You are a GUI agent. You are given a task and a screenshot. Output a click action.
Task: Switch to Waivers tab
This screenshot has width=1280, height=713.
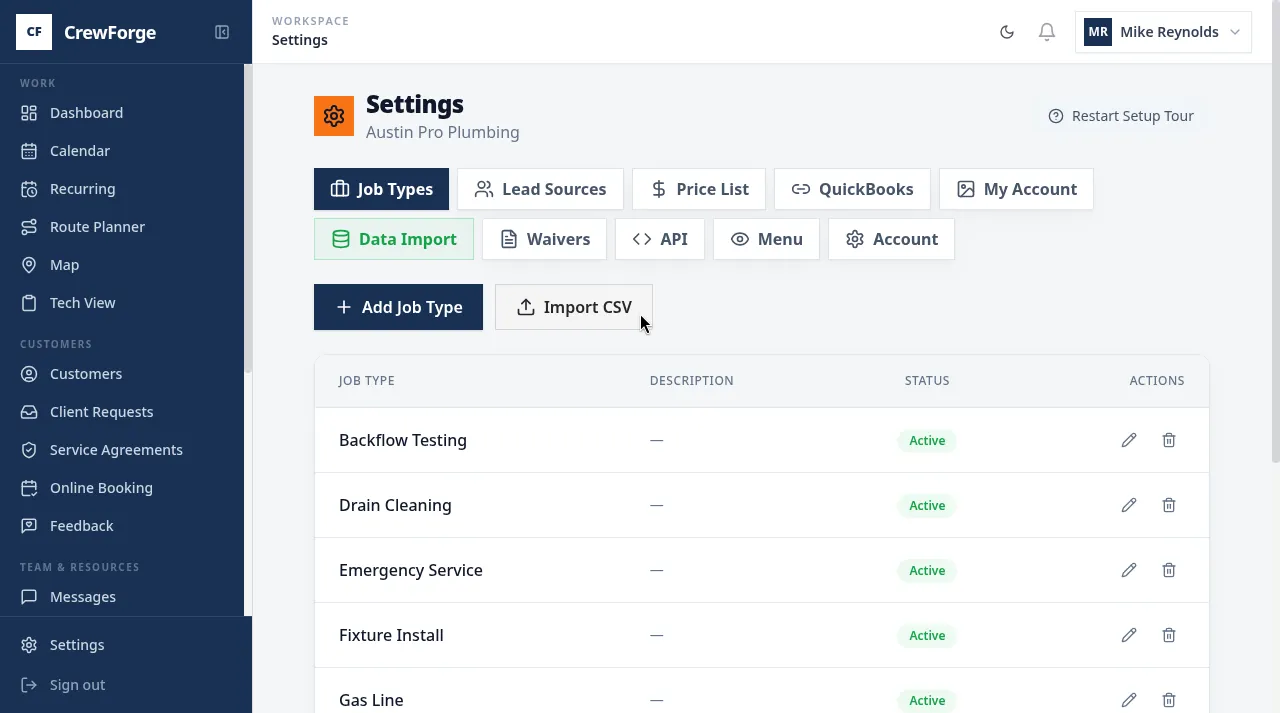[x=544, y=239]
